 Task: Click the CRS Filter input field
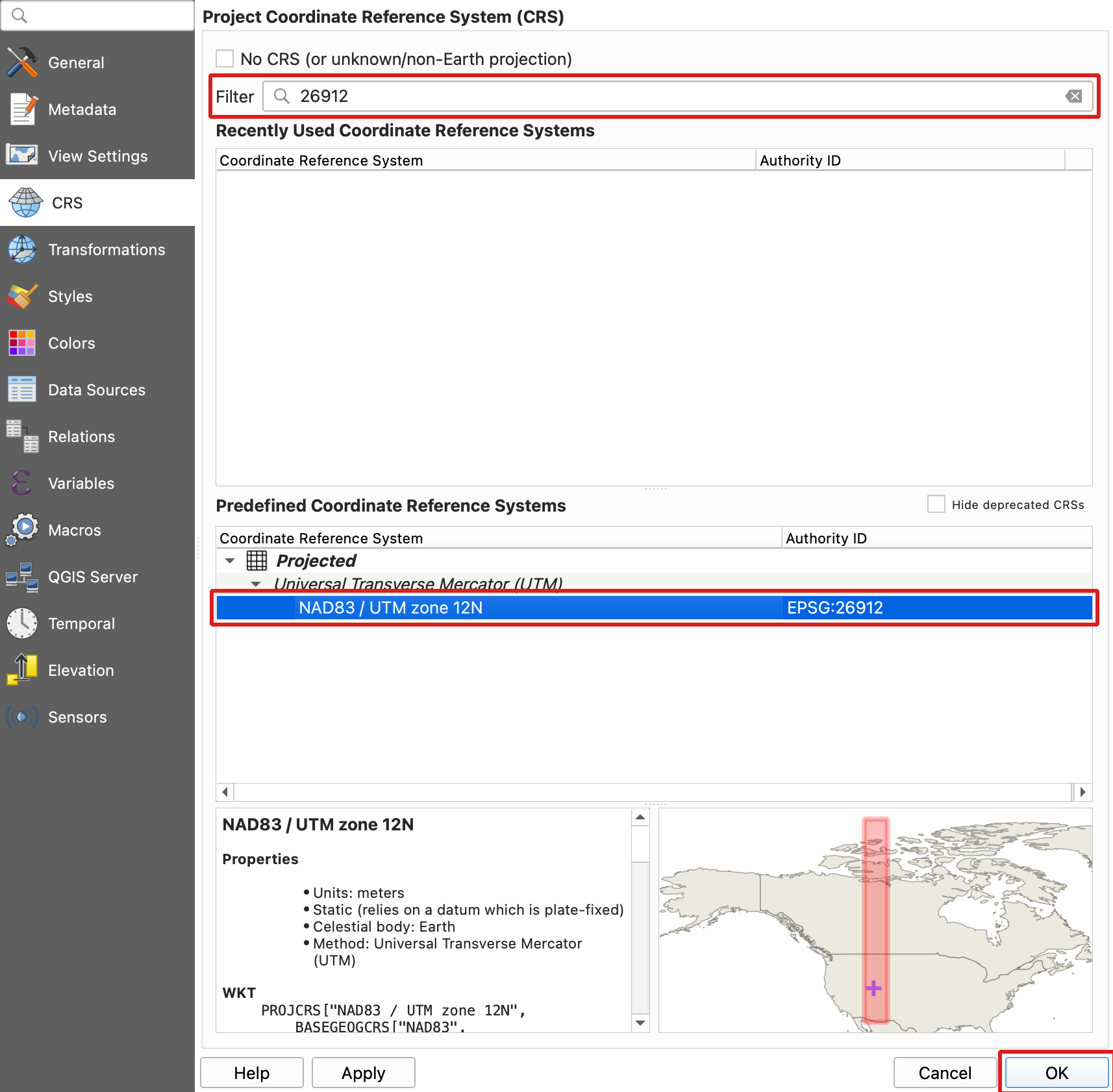click(x=678, y=96)
